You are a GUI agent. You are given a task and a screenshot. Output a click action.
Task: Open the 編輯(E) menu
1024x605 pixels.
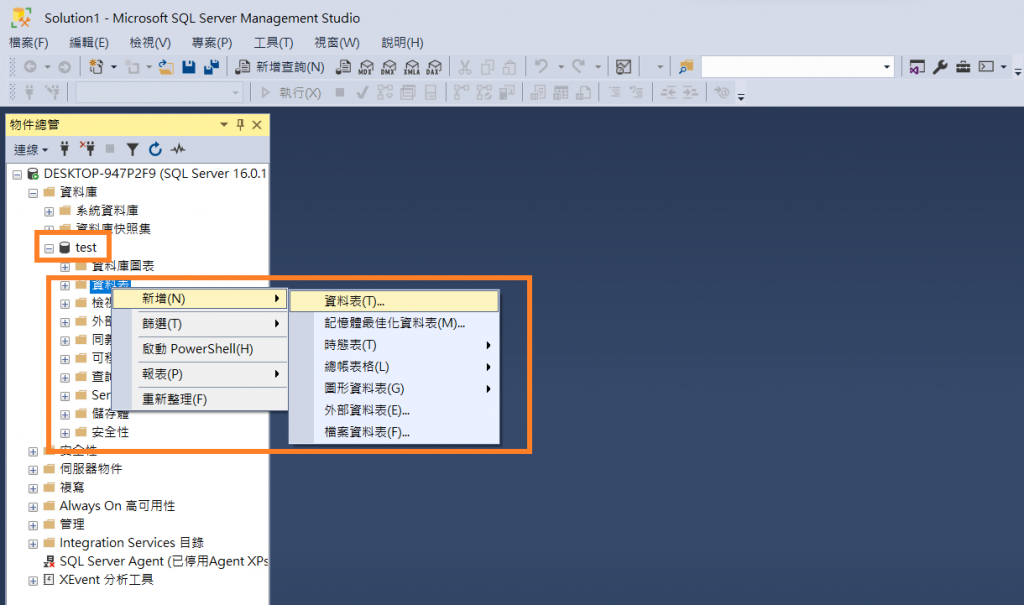pyautogui.click(x=89, y=42)
